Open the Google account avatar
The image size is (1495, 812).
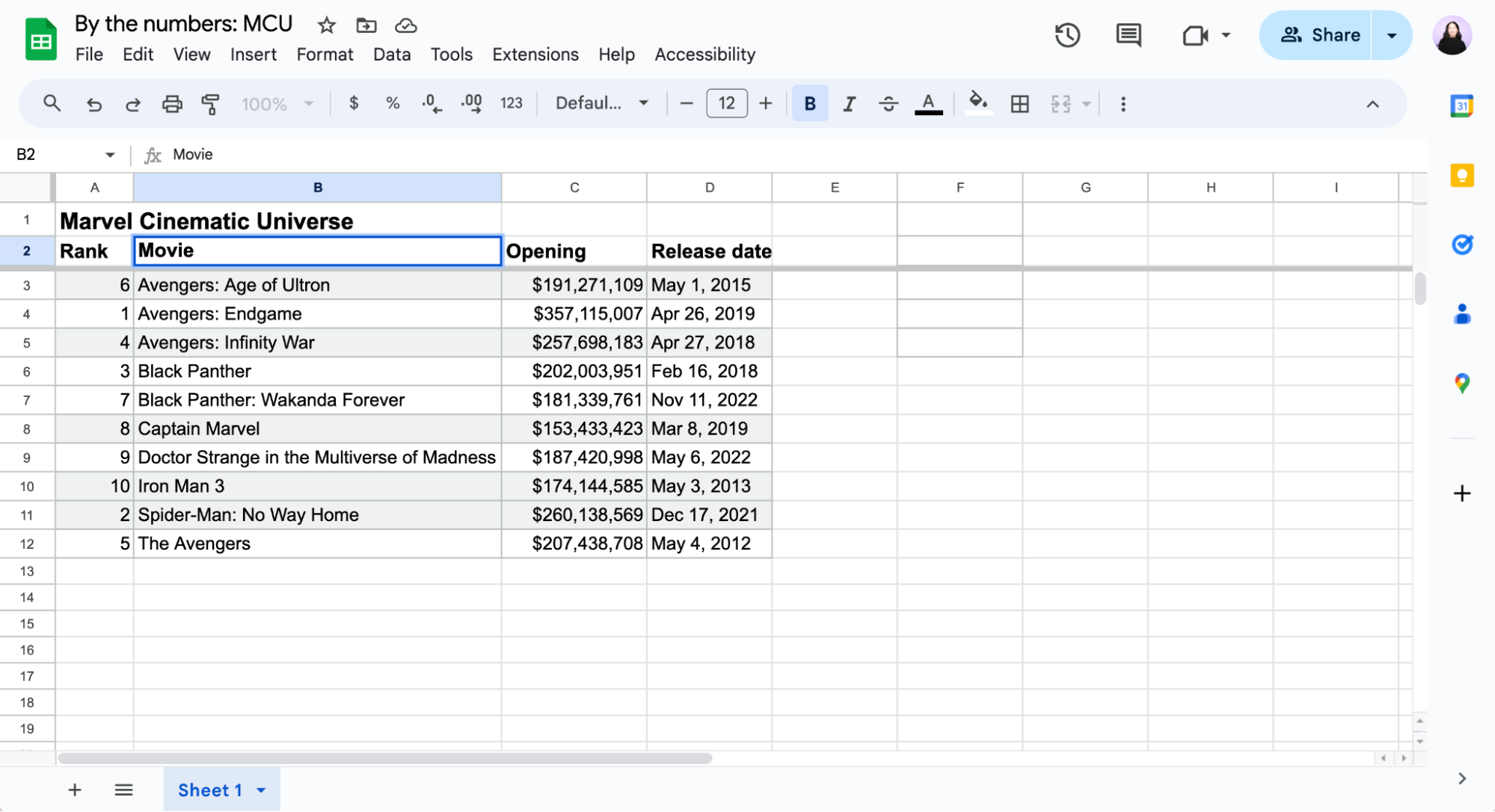pyautogui.click(x=1452, y=35)
